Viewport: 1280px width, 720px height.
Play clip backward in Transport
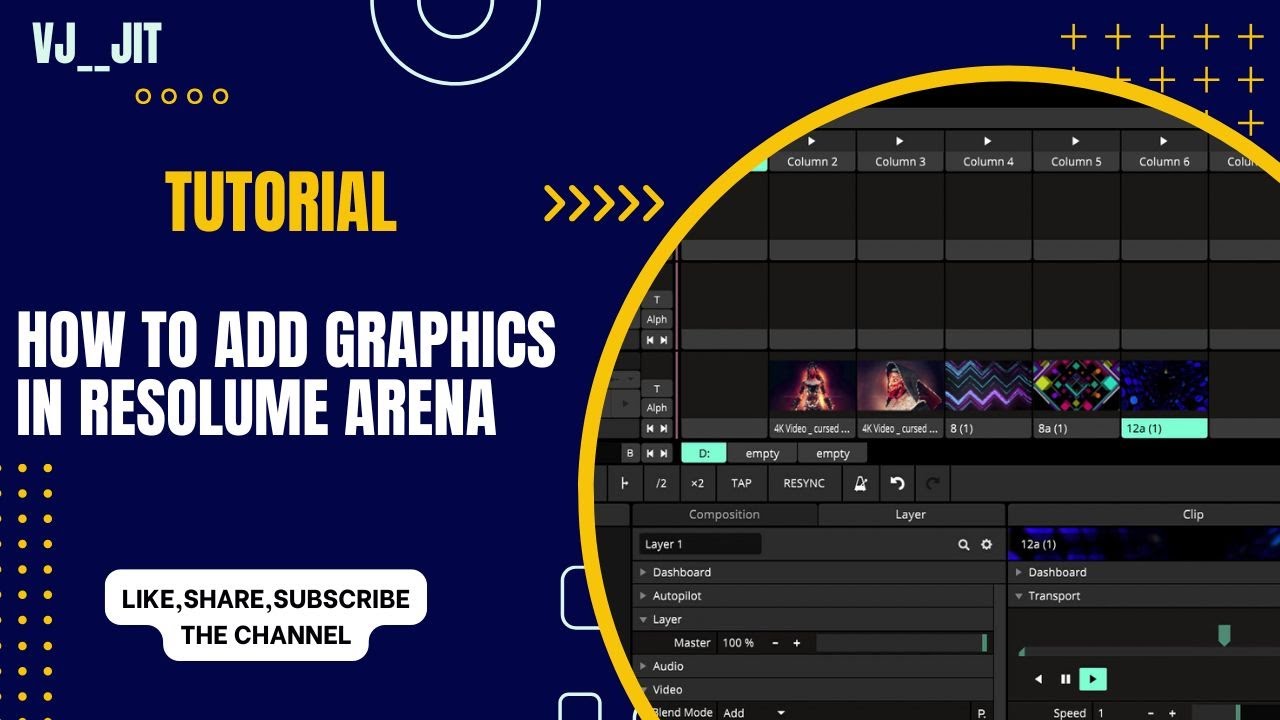(x=1038, y=679)
